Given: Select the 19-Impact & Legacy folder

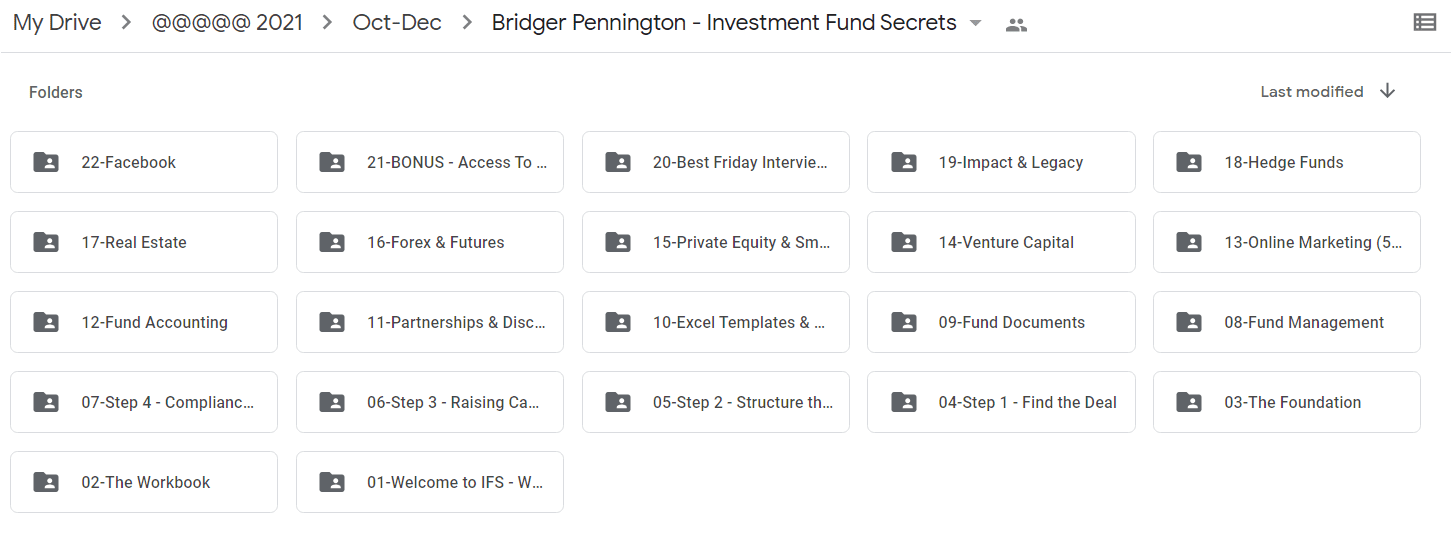Looking at the screenshot, I should click(1001, 162).
